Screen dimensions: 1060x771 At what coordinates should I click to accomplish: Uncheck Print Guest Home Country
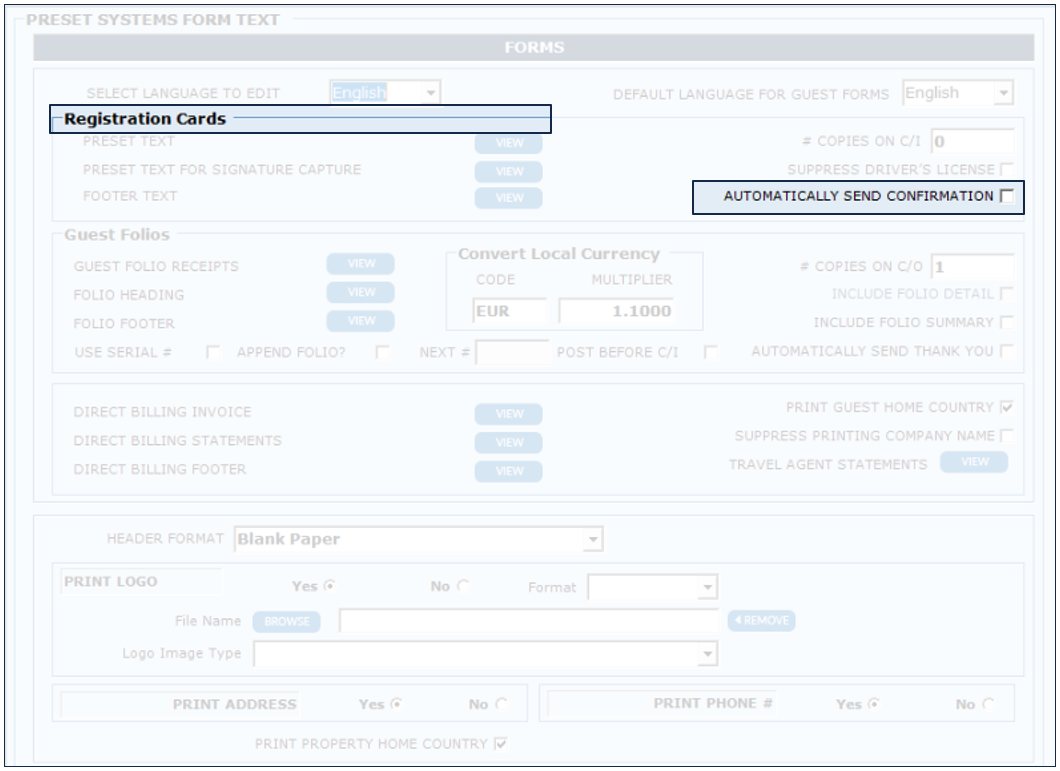point(1006,408)
